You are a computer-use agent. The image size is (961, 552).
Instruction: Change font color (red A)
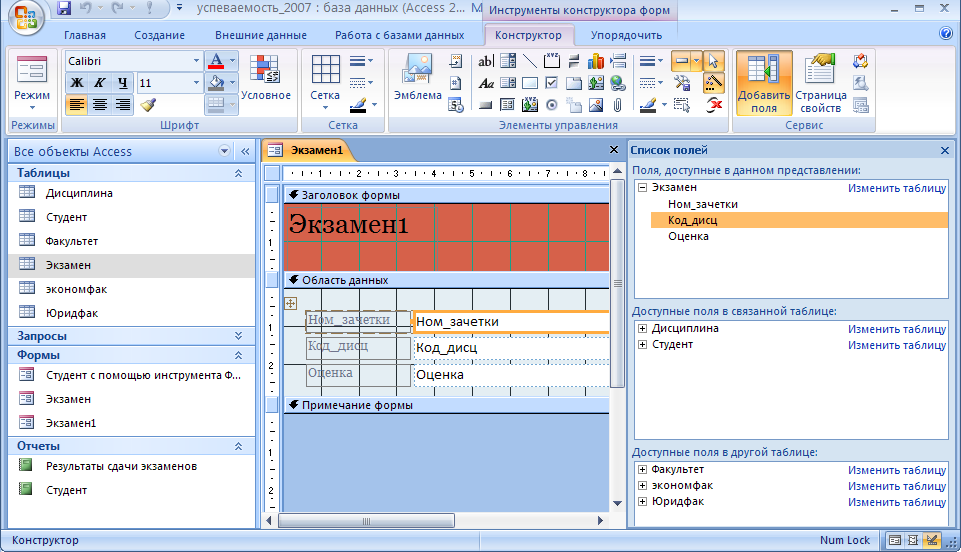point(216,61)
